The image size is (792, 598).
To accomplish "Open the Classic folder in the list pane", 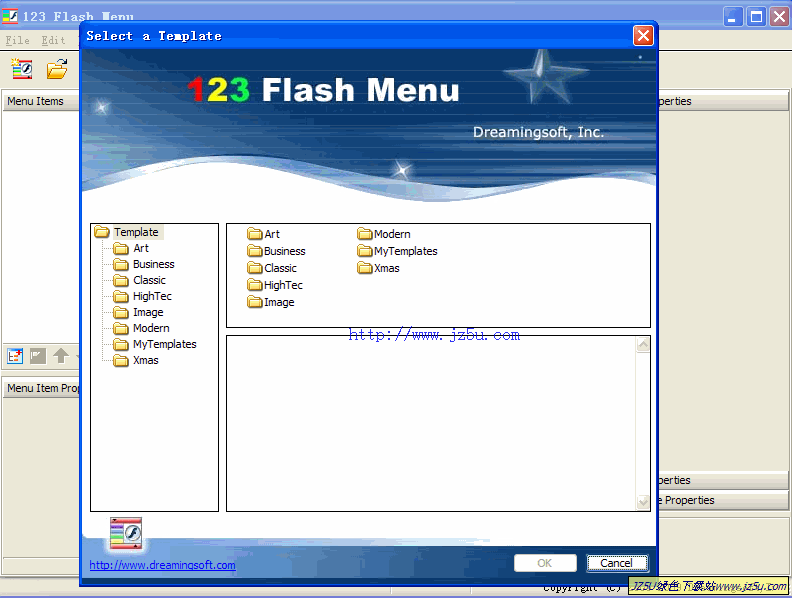I will point(272,268).
